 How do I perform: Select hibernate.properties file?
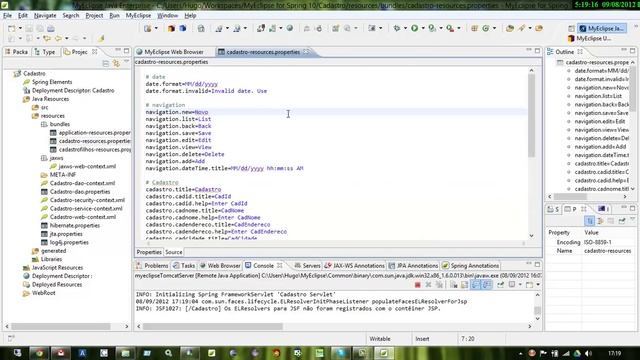point(75,225)
